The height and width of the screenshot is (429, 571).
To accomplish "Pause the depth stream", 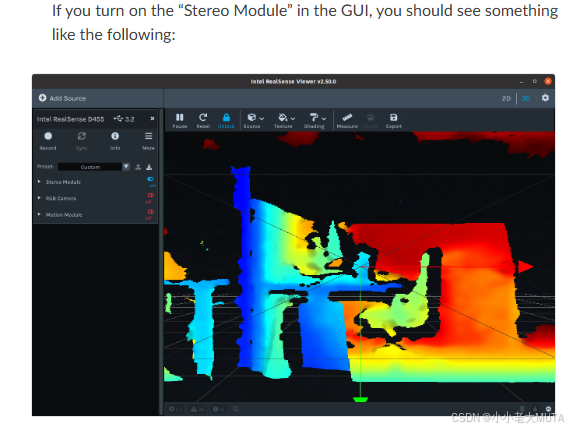I will point(180,121).
